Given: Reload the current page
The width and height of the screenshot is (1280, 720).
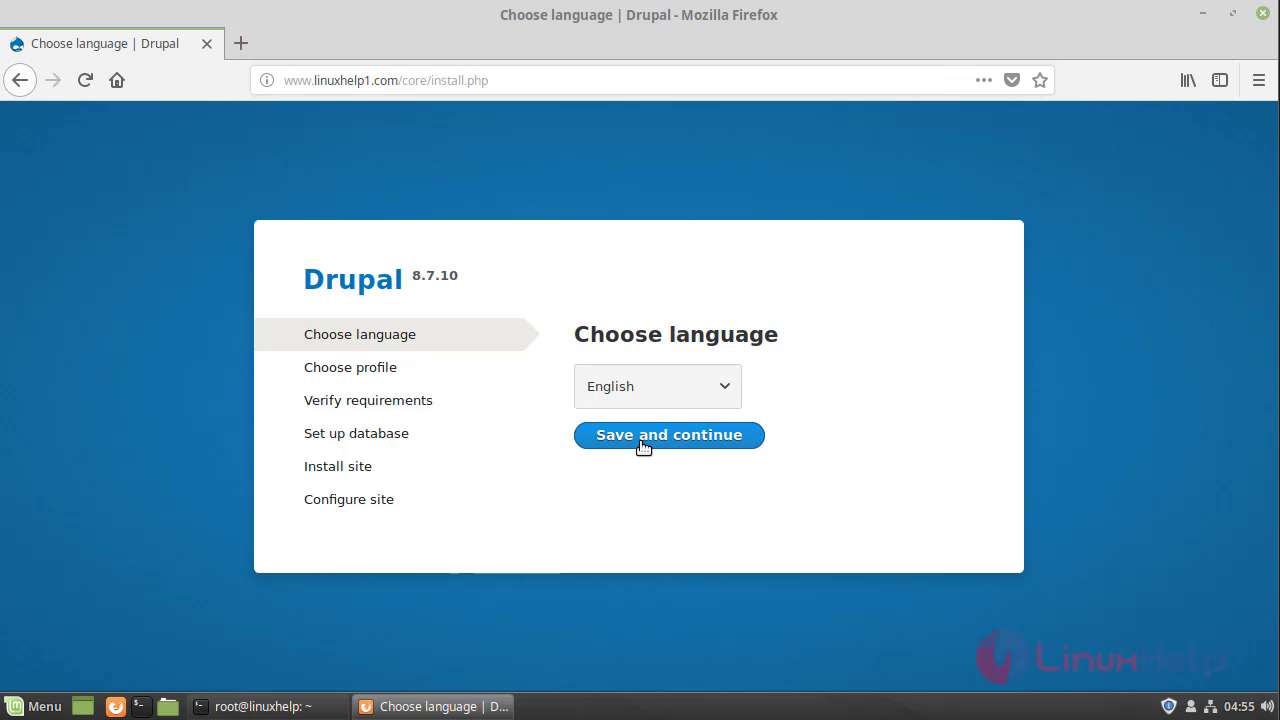Looking at the screenshot, I should pos(85,80).
